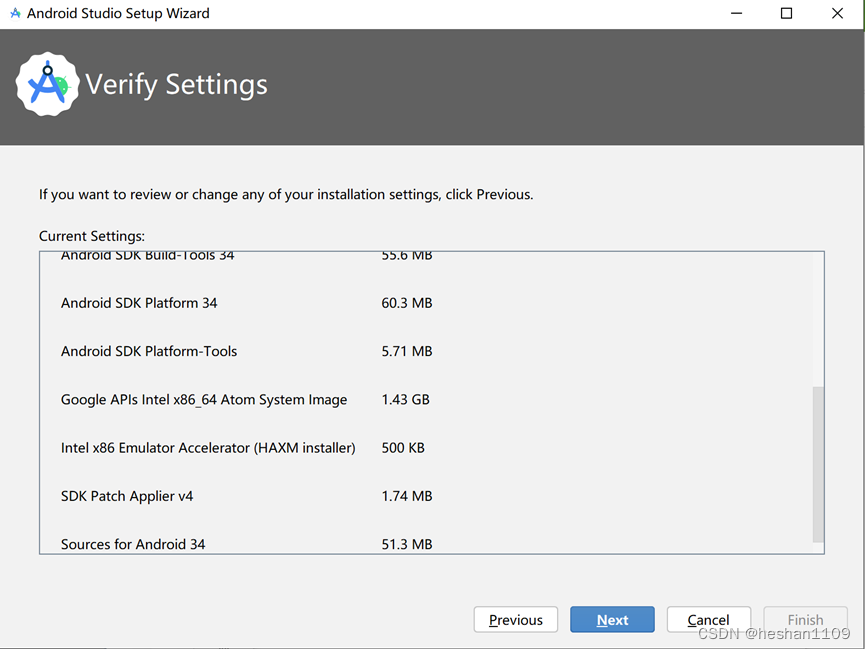Click the Cancel button
This screenshot has width=865, height=649.
(708, 619)
